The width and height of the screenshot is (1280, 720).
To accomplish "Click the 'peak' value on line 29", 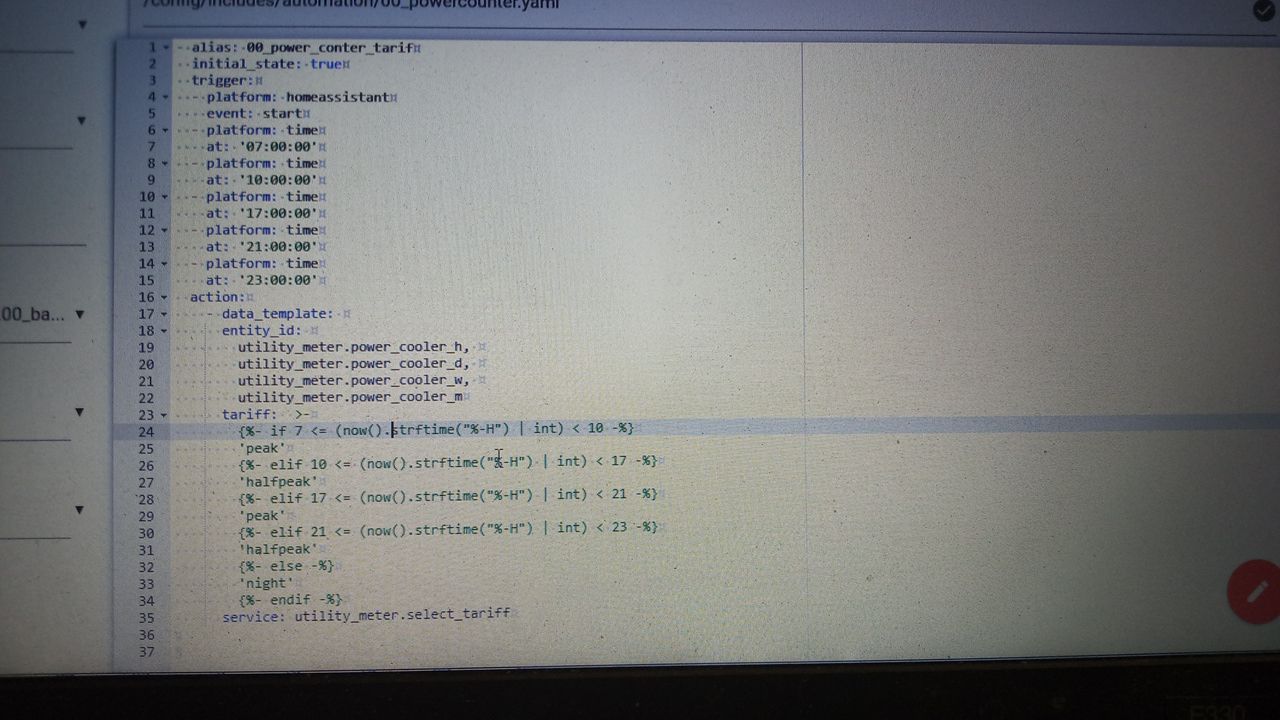I will 262,516.
